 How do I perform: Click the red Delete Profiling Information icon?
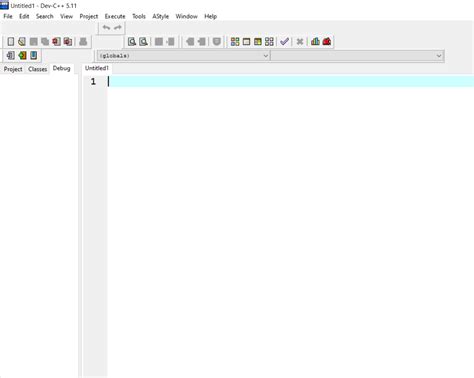pos(327,42)
